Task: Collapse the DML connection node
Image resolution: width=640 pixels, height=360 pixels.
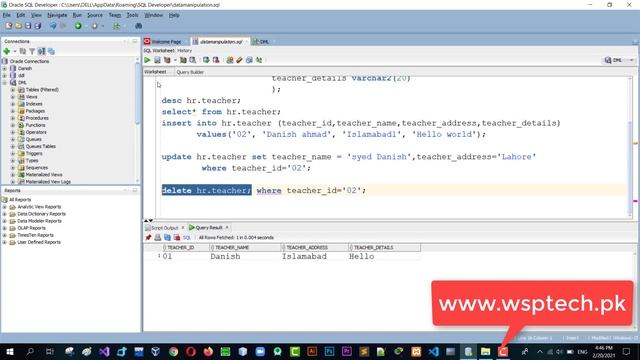Action: [x=5, y=82]
